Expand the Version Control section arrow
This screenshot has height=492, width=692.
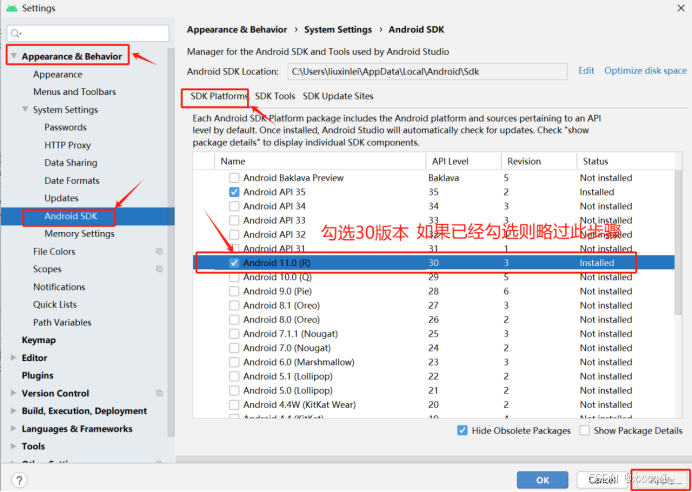point(14,393)
